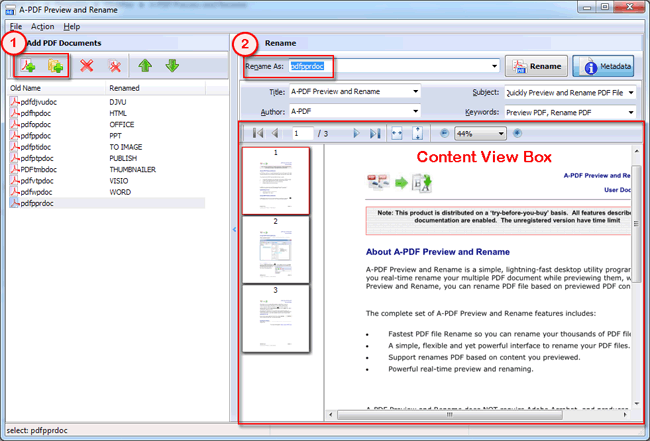Select the pdfppdoc file row
This screenshot has height=441, width=650.
point(107,136)
